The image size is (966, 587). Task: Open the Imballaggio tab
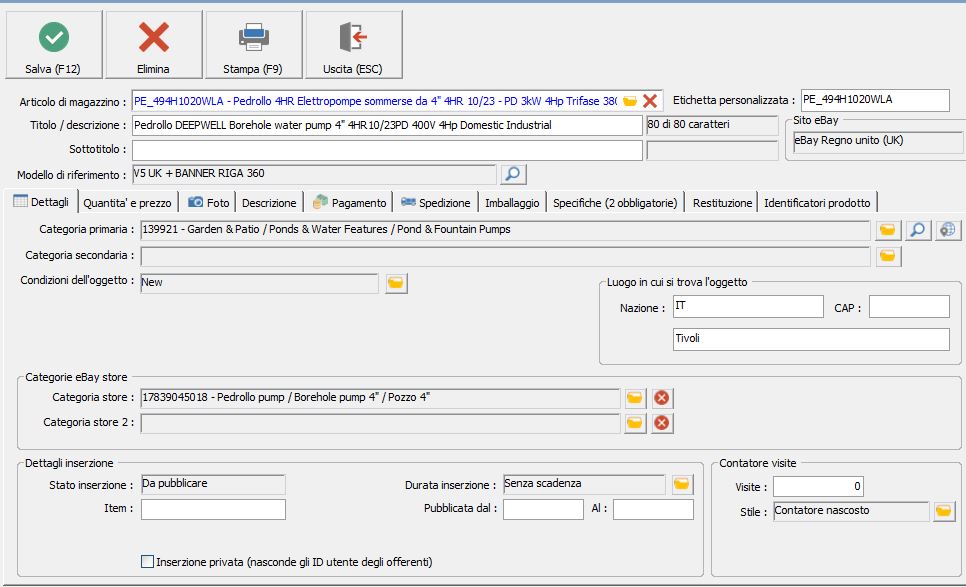pos(512,203)
